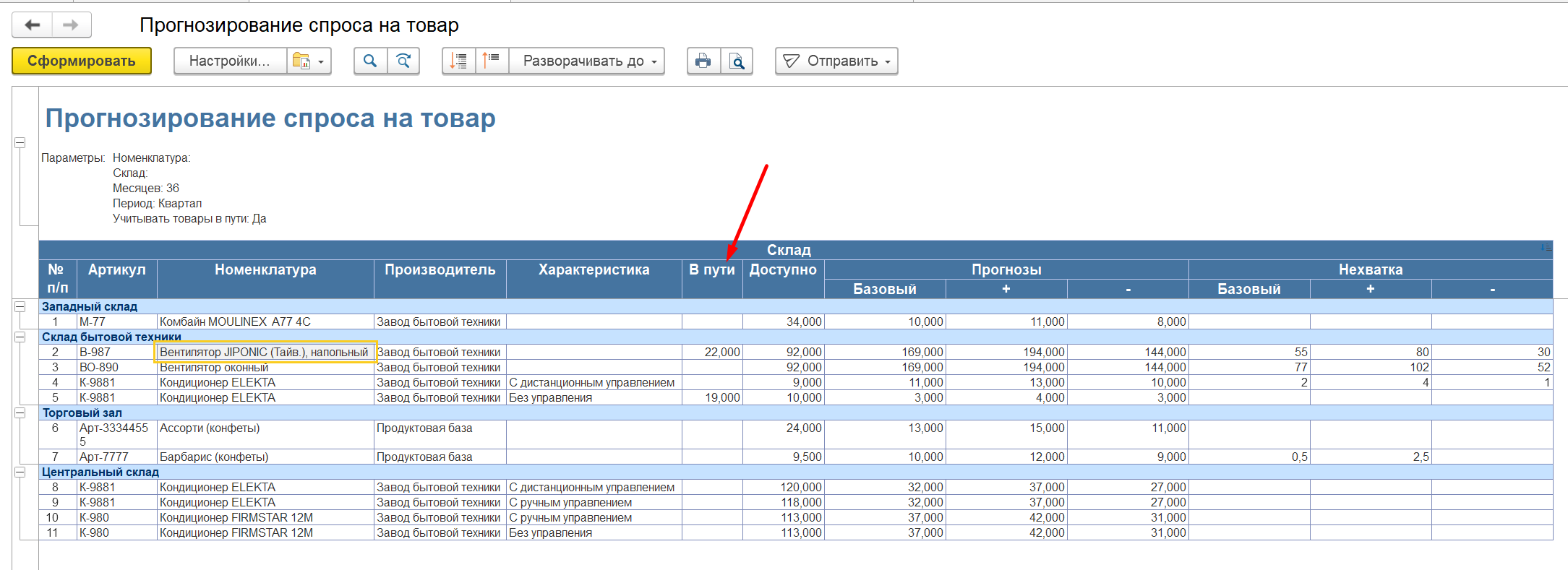Screen dimensions: 1568x570
Task: Collapse the Склад бытовой техники group
Action: tap(20, 337)
